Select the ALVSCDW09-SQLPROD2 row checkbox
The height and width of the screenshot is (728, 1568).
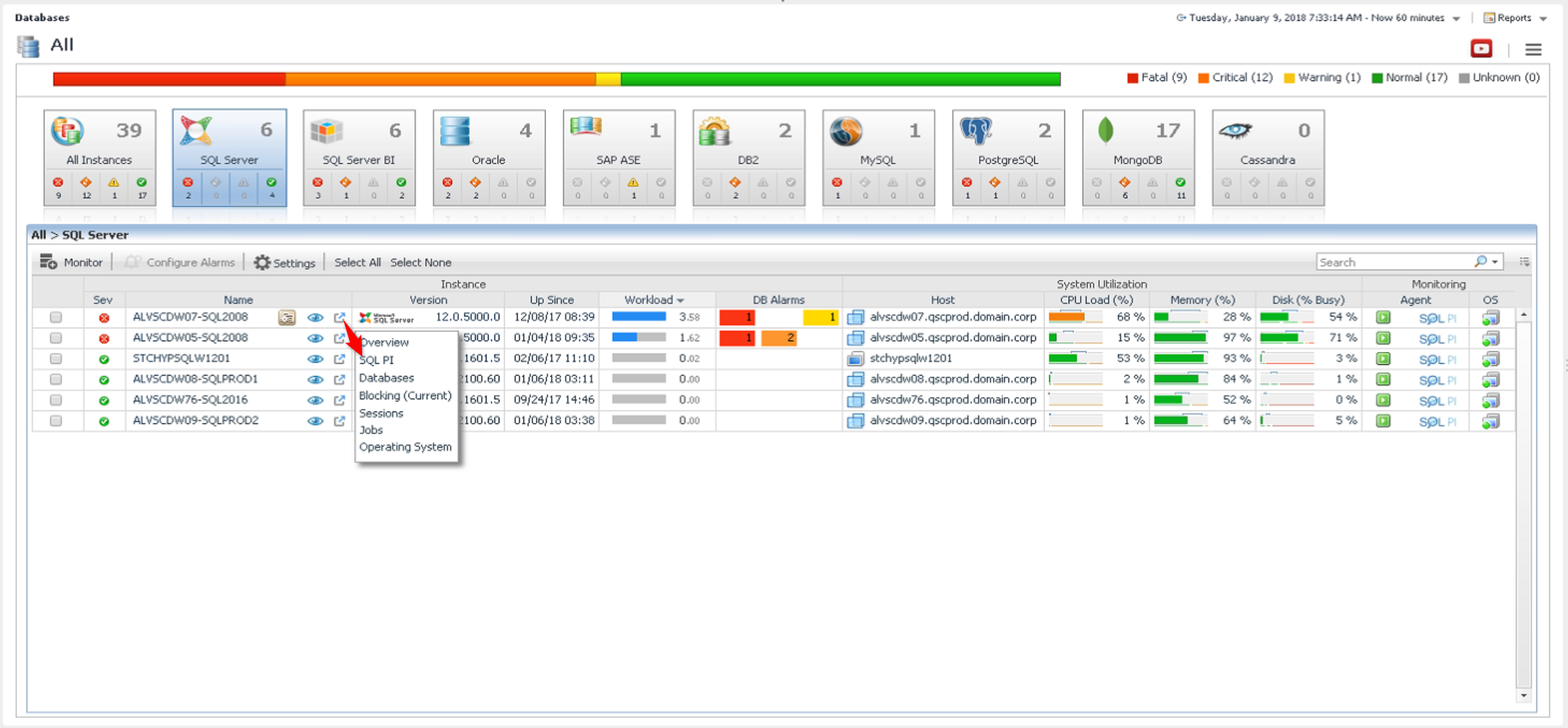click(56, 421)
